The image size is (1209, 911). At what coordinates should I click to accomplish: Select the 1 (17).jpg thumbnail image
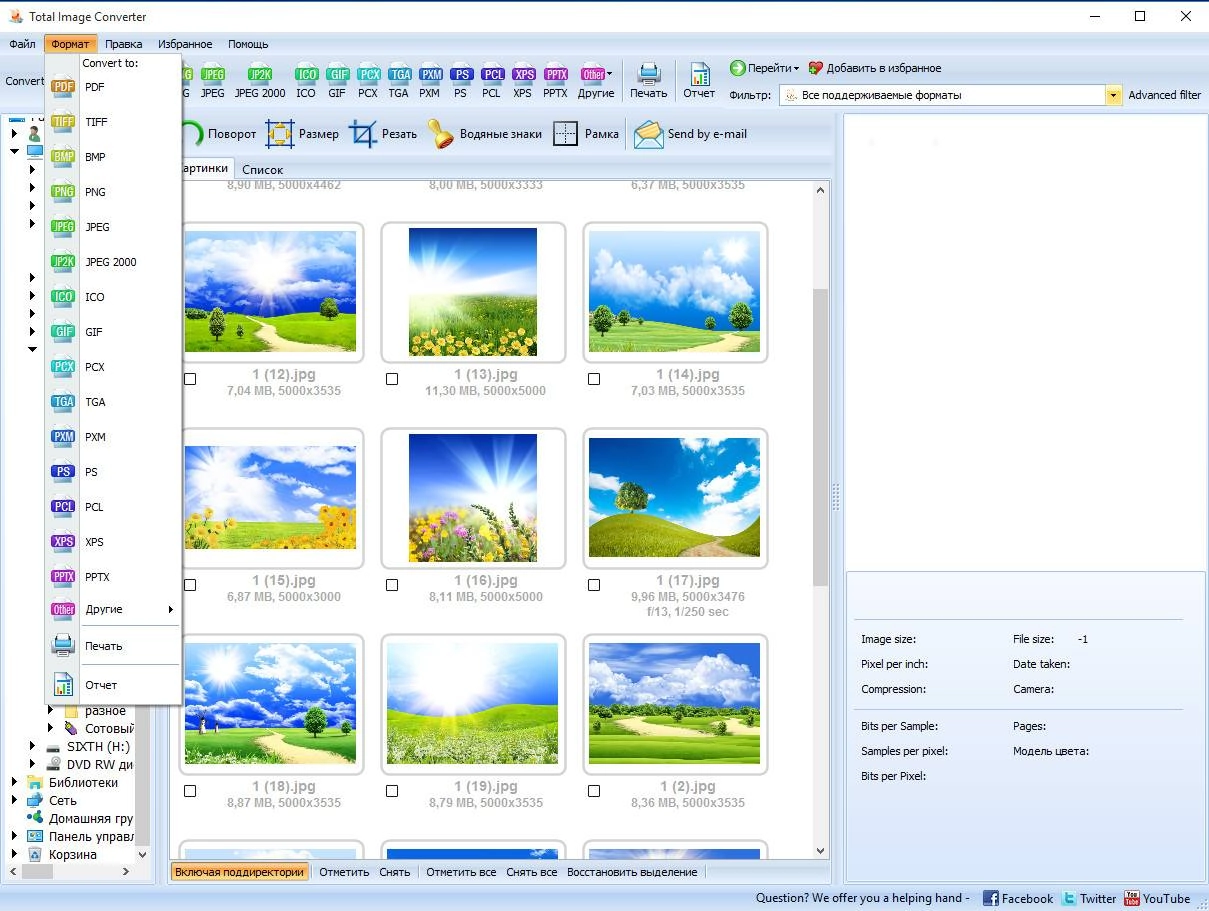[x=675, y=496]
